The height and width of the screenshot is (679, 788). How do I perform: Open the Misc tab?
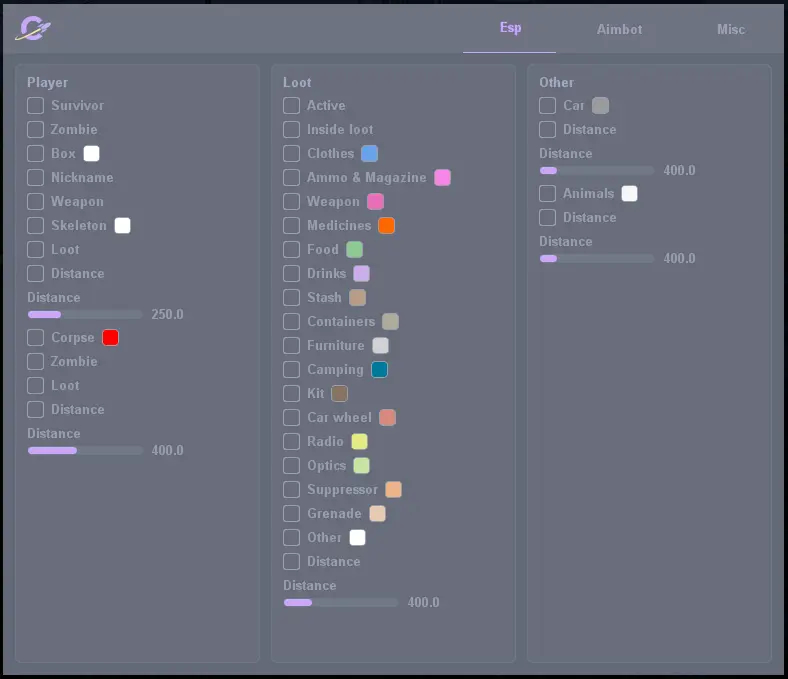[730, 29]
